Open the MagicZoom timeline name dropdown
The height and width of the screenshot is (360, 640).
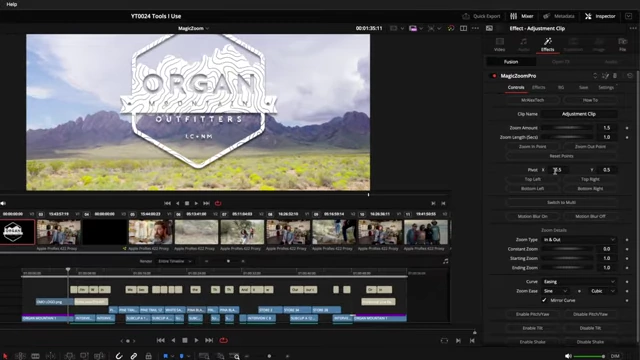pyautogui.click(x=193, y=28)
